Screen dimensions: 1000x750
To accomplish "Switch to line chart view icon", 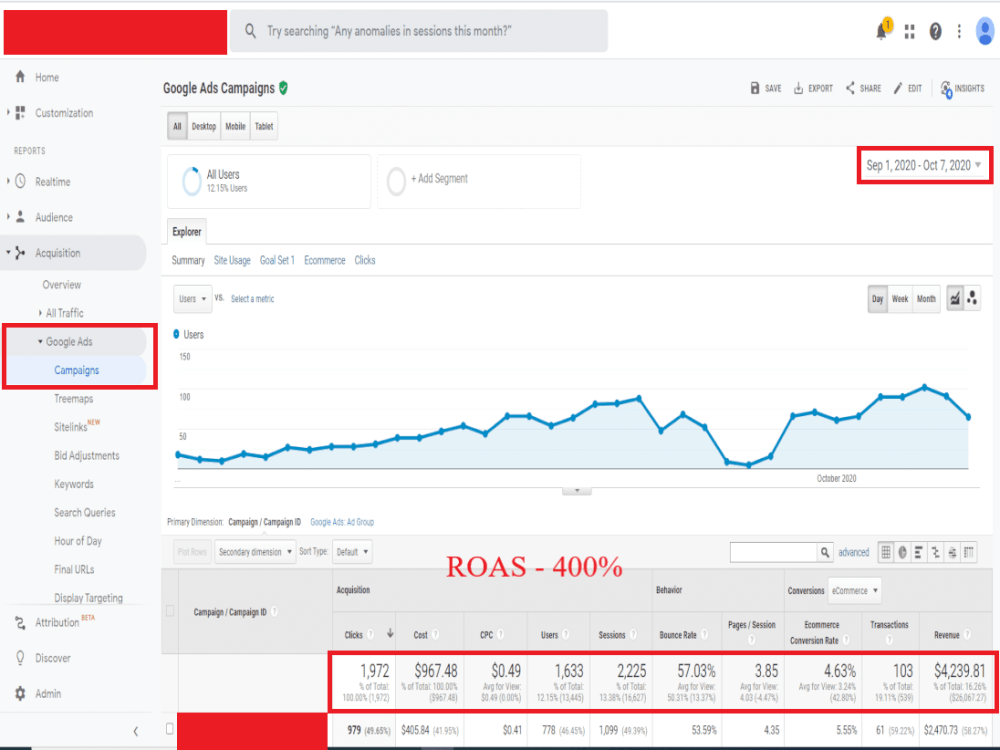I will click(x=955, y=298).
